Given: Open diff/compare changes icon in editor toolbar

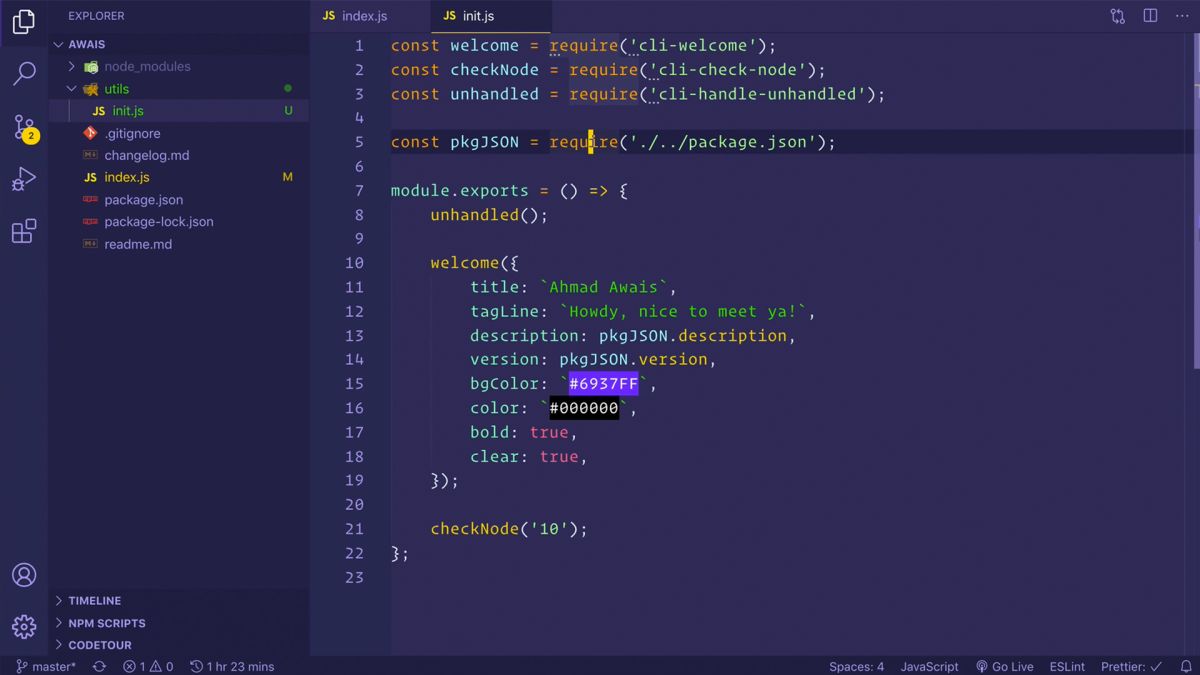Looking at the screenshot, I should 1117,15.
